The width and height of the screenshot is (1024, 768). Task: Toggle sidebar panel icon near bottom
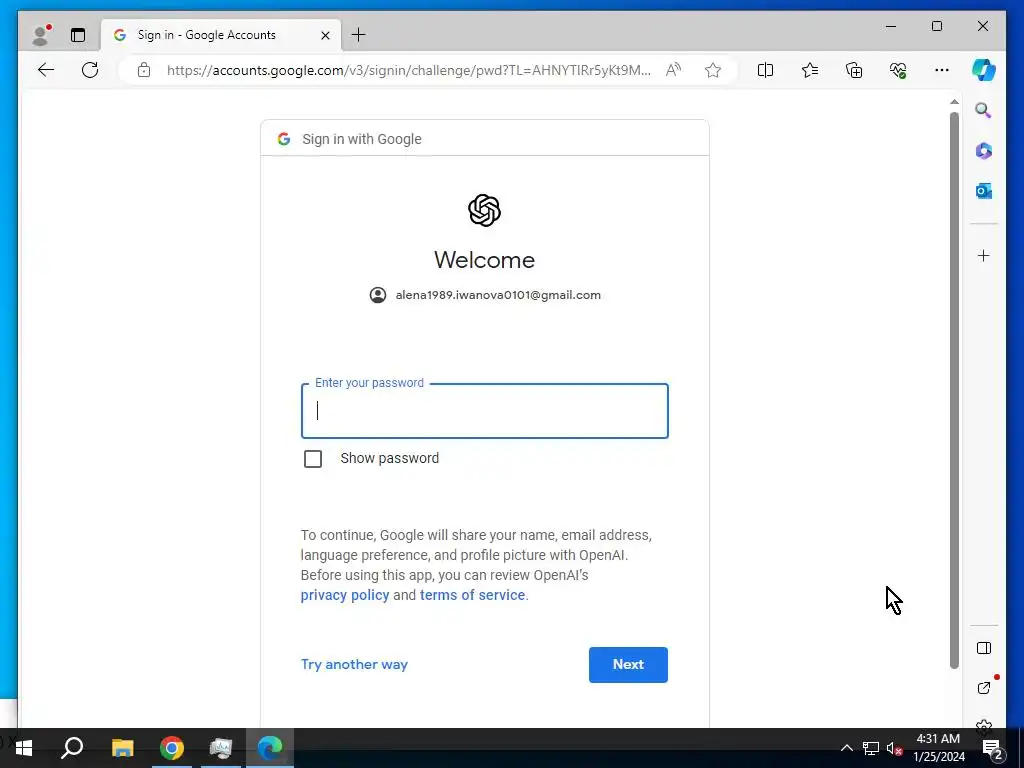click(984, 648)
